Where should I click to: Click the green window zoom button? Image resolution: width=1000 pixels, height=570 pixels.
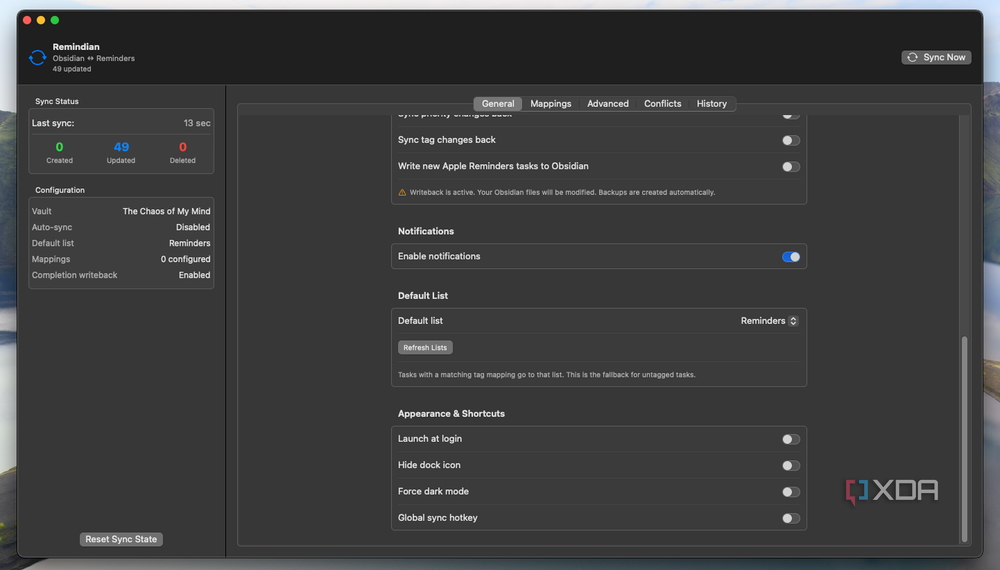(55, 20)
